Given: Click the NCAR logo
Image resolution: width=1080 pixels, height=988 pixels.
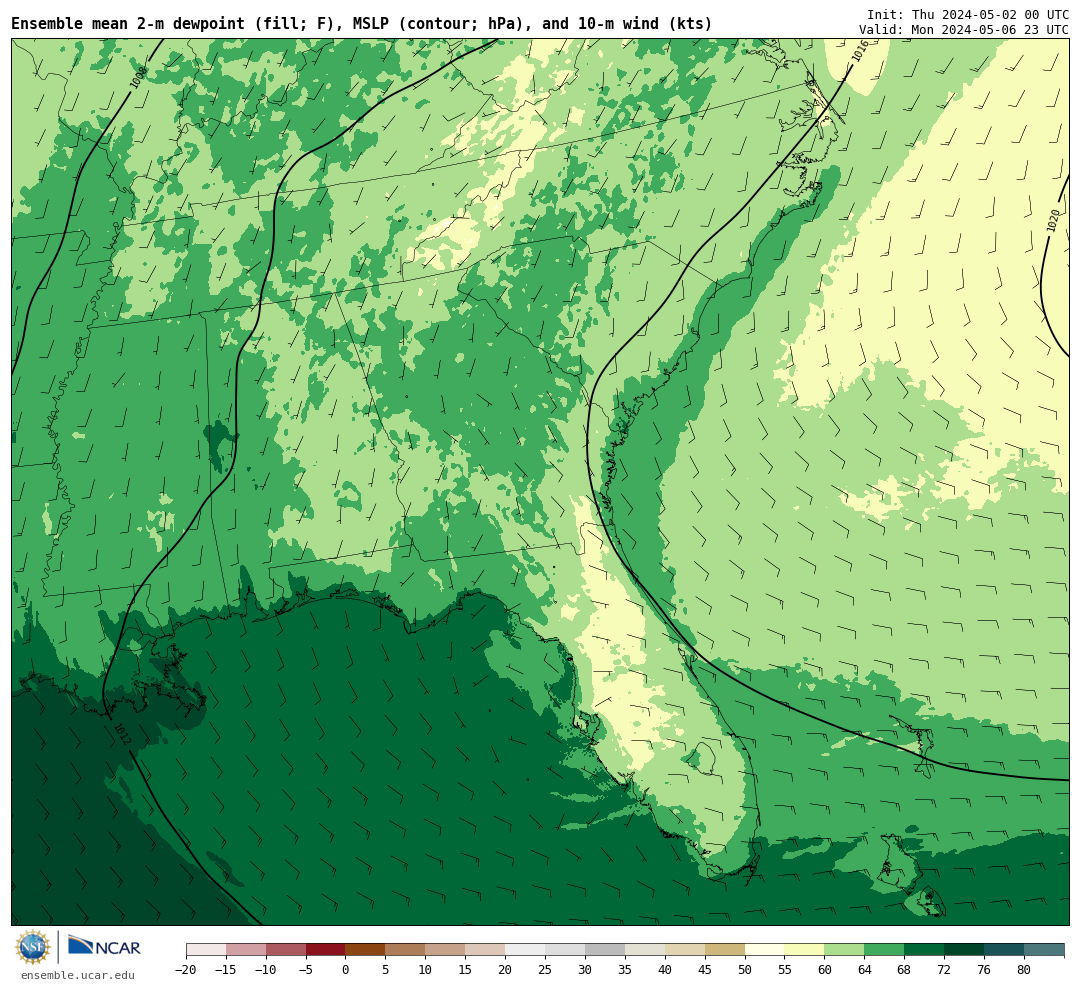Looking at the screenshot, I should coord(104,947).
